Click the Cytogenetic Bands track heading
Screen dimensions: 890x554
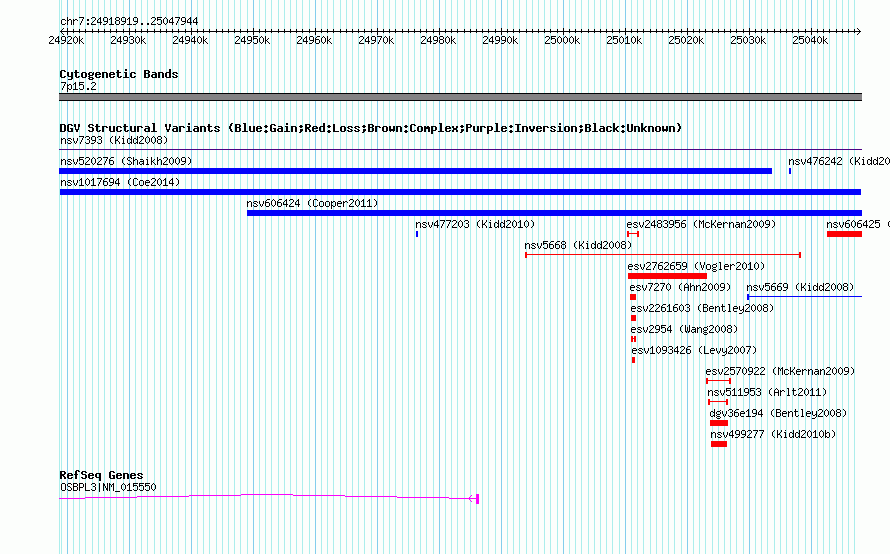pyautogui.click(x=119, y=74)
